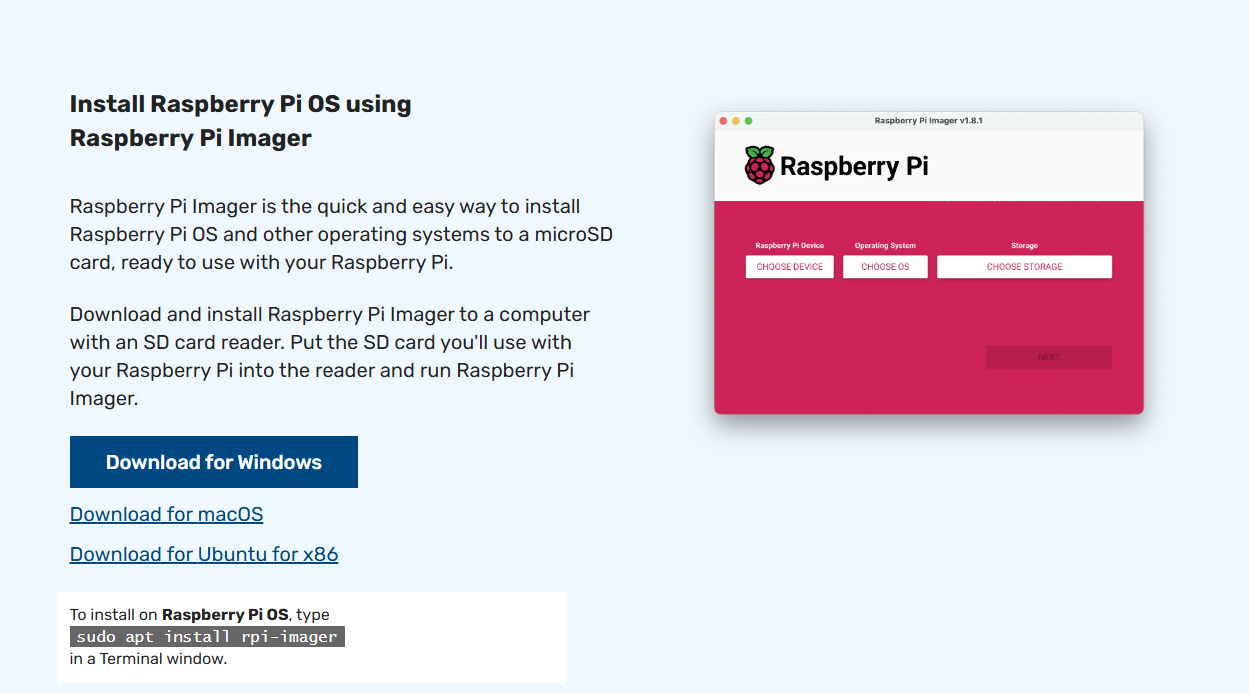Click the Install Raspberry Pi OS heading
This screenshot has width=1249, height=693.
point(241,121)
